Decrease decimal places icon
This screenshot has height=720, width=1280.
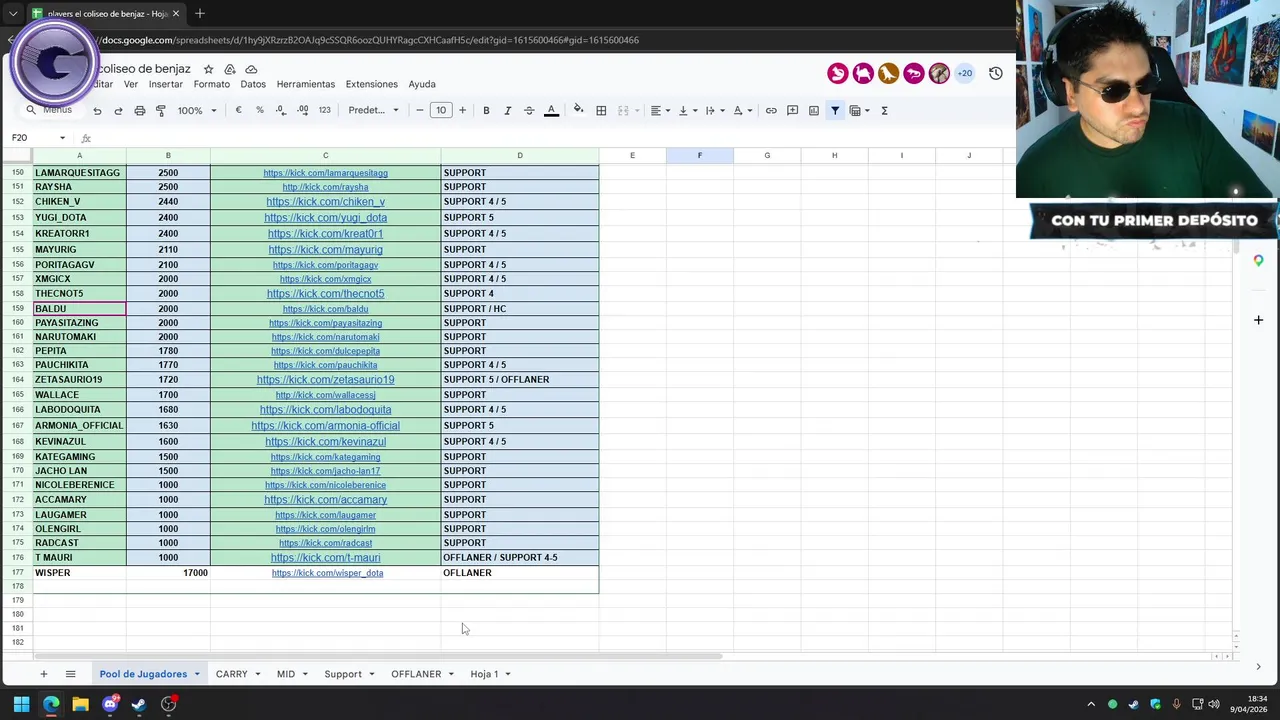tap(281, 110)
